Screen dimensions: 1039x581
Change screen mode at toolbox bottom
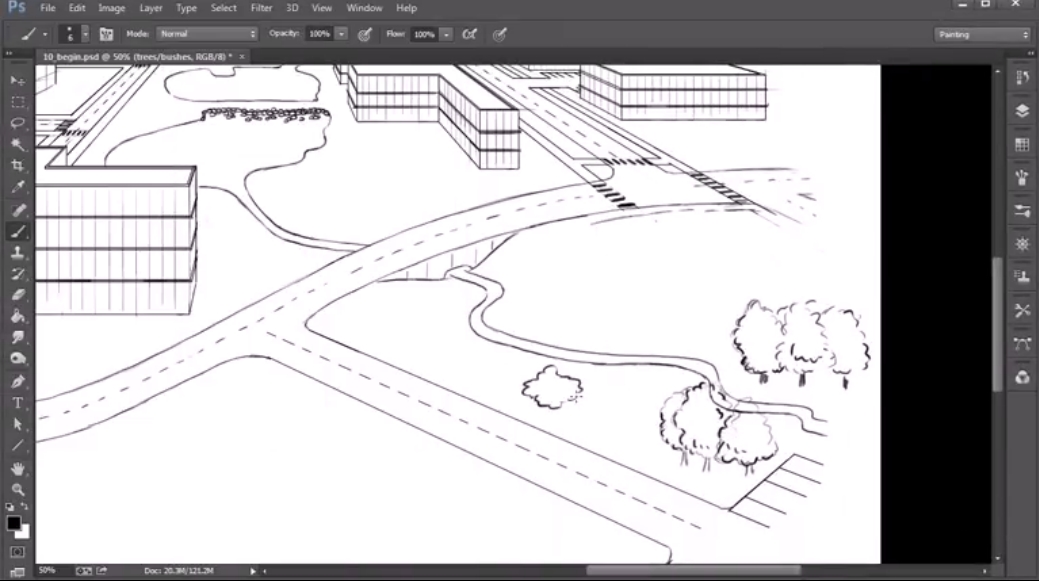[18, 572]
